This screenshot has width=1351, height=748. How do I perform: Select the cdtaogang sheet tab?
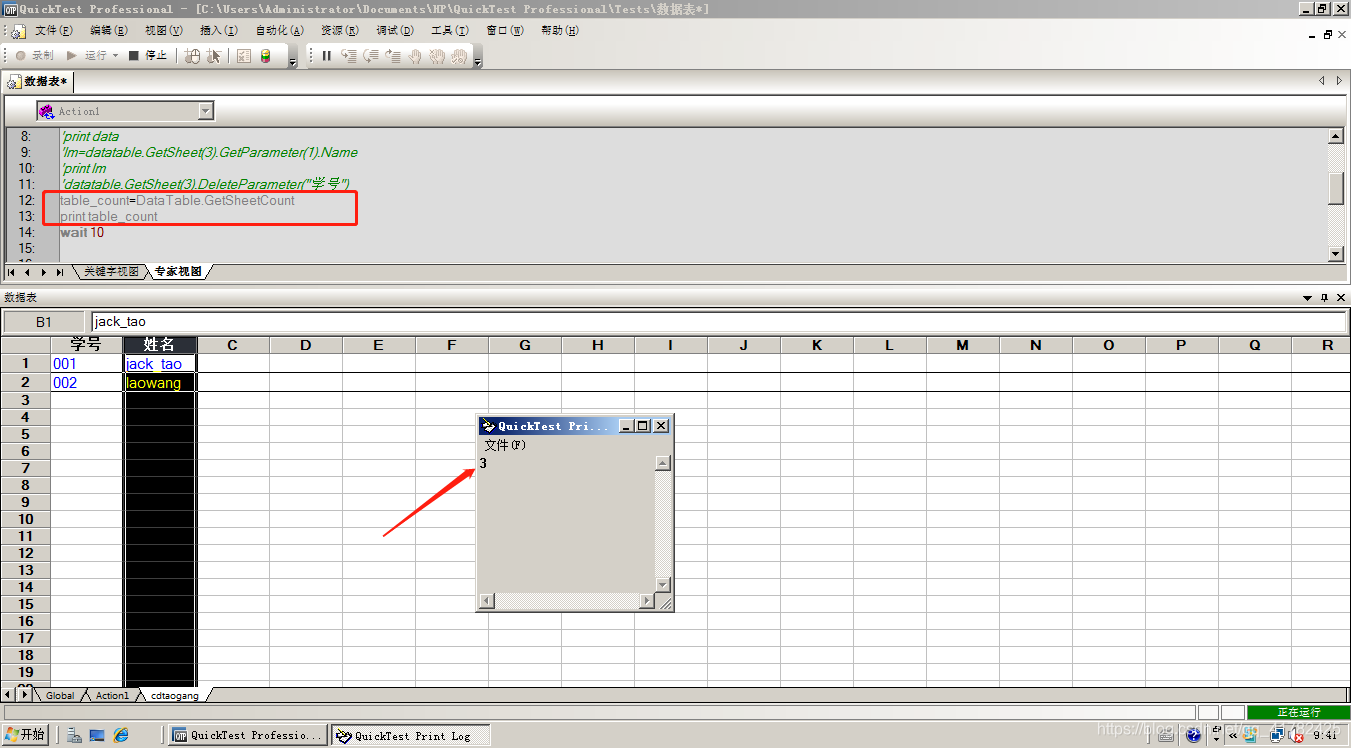click(x=175, y=695)
